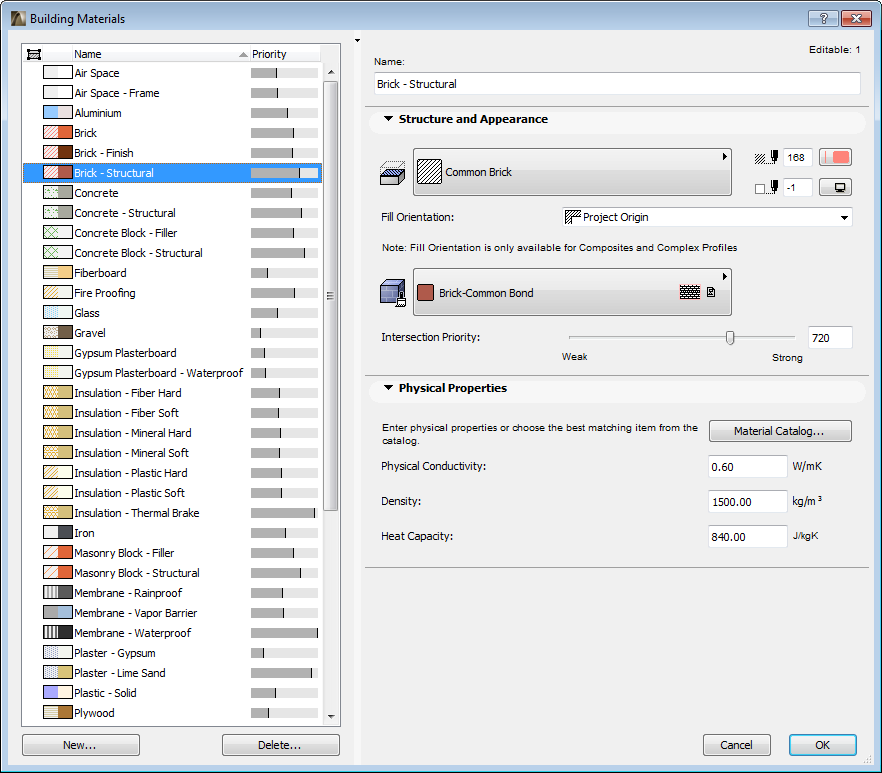882x773 pixels.
Task: Click the material Name input field
Action: [617, 84]
